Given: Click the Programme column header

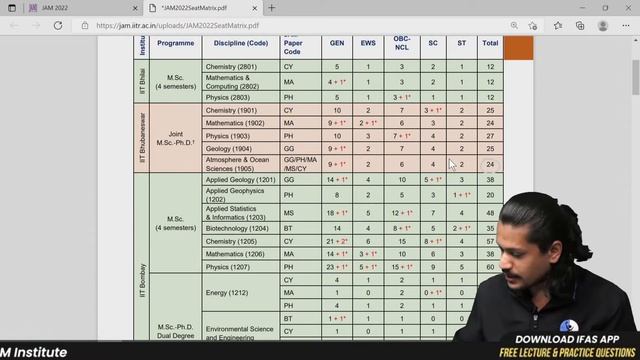Looking at the screenshot, I should pos(176,43).
